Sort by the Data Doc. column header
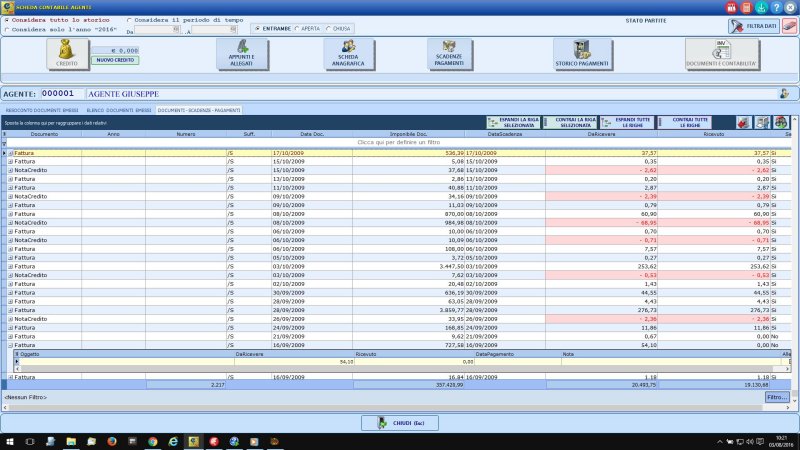This screenshot has height=450, width=800. point(312,134)
